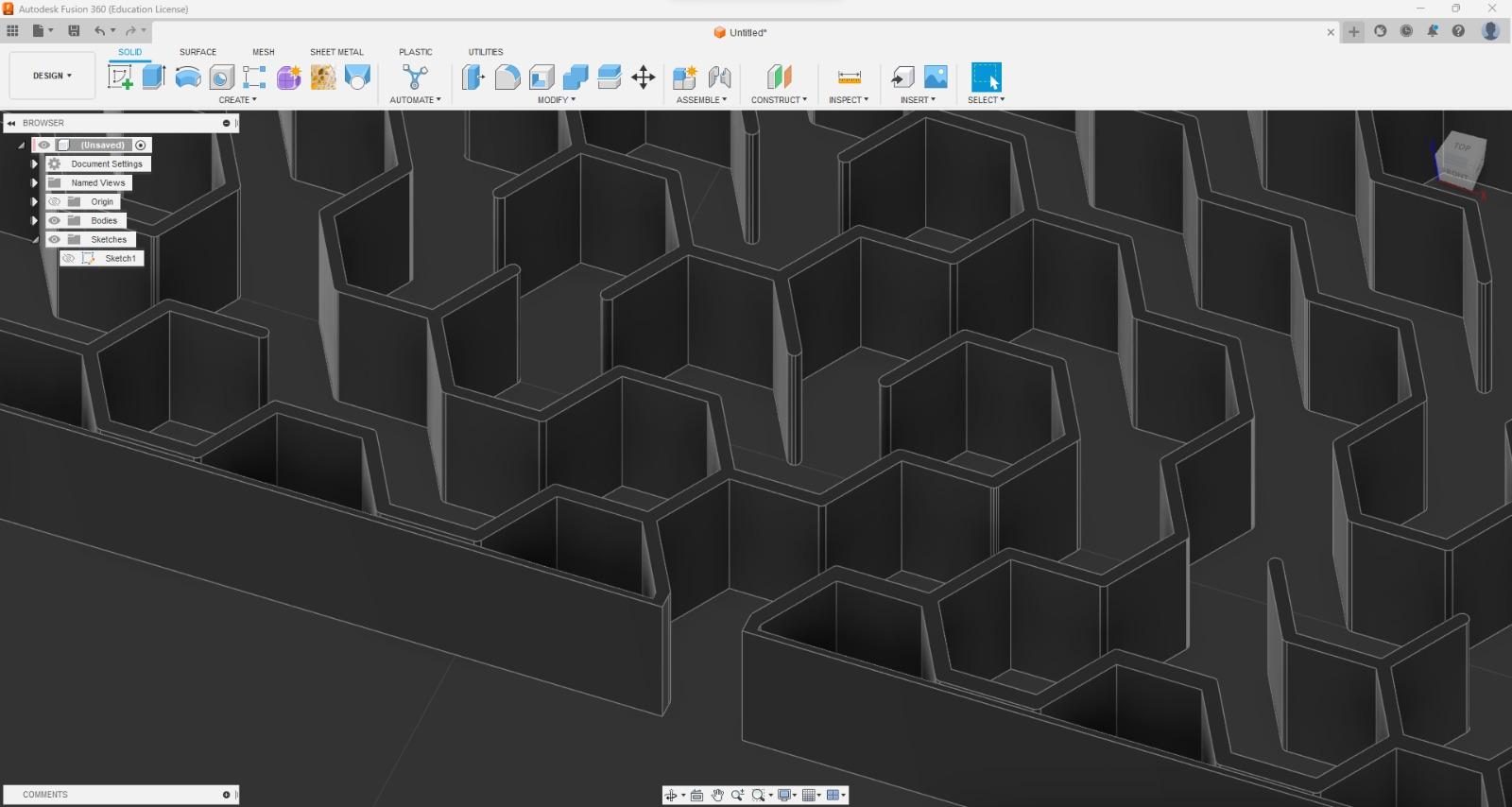Image resolution: width=1512 pixels, height=807 pixels.
Task: Expand the Document Settings node
Action: pos(34,163)
